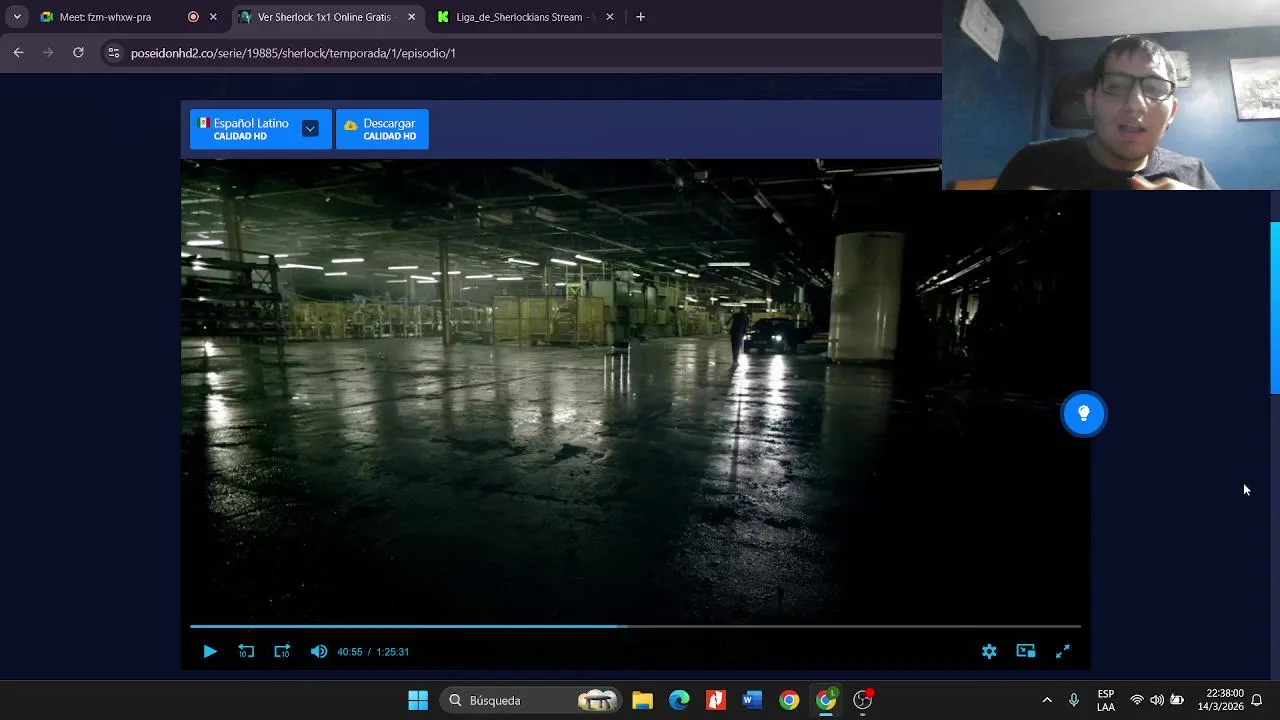Open volume control in system tray

[1157, 700]
